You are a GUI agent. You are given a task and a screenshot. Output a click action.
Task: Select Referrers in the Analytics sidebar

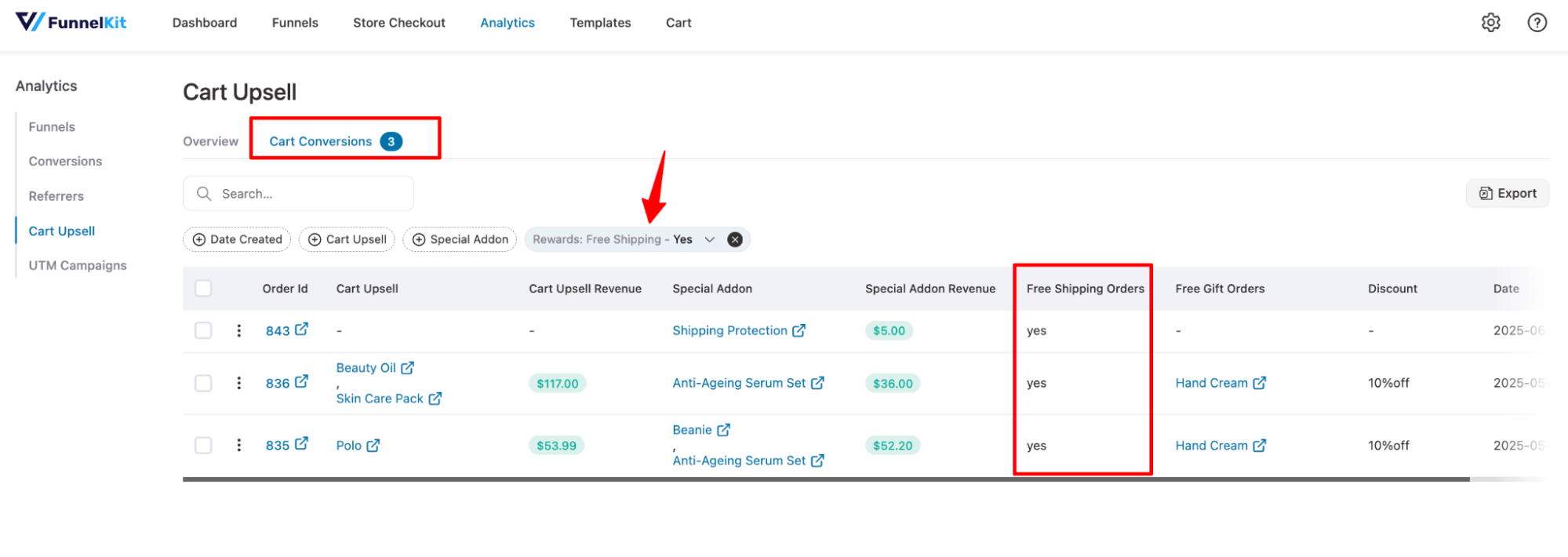56,196
